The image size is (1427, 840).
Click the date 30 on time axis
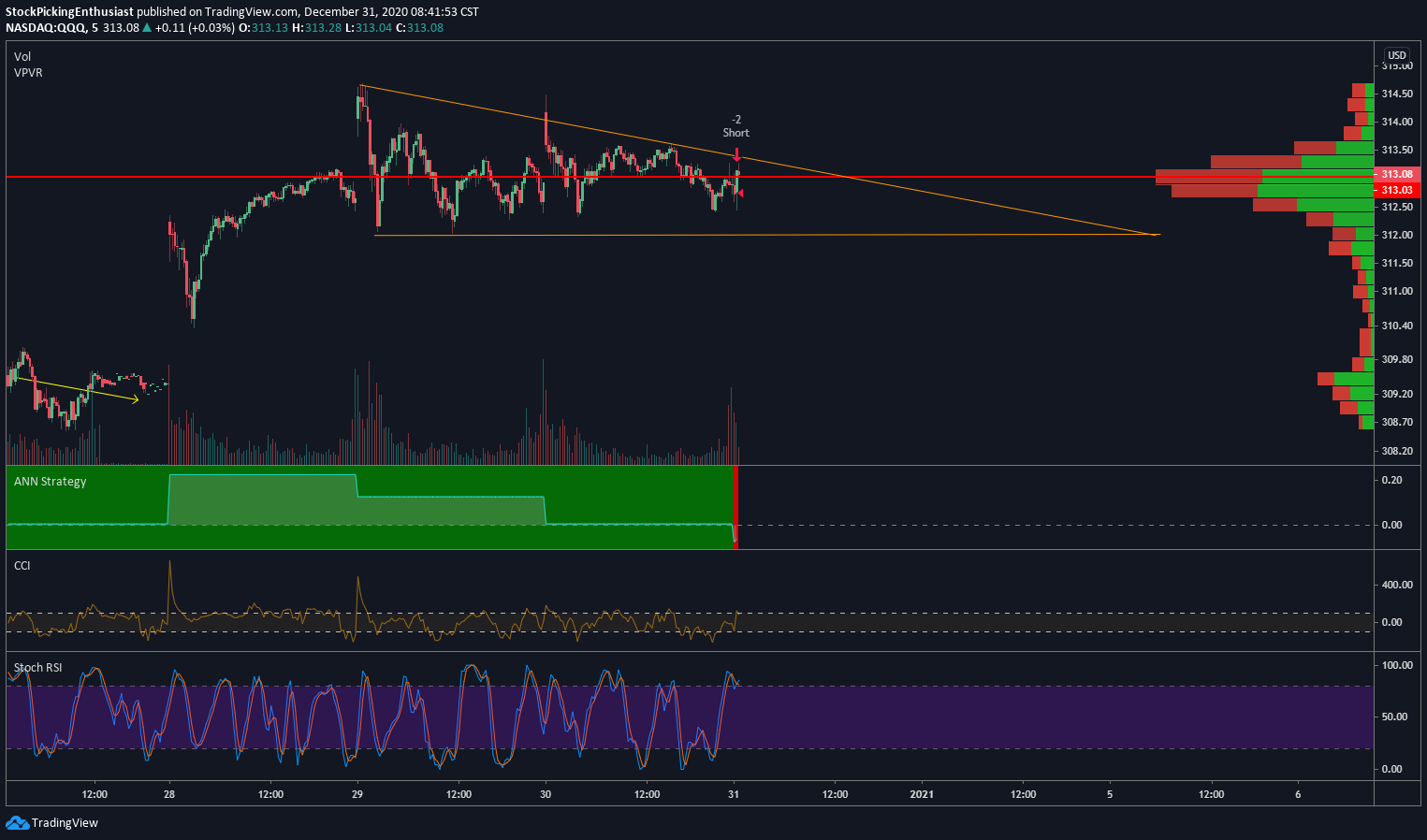[x=546, y=794]
